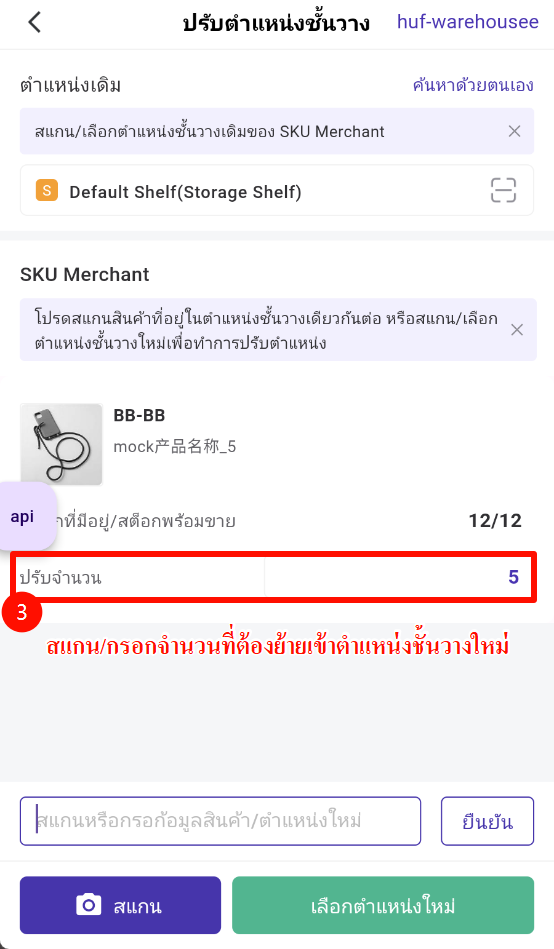This screenshot has height=949, width=554.
Task: Click ค้นหาด้วยตนเอง manual search link
Action: (x=473, y=85)
